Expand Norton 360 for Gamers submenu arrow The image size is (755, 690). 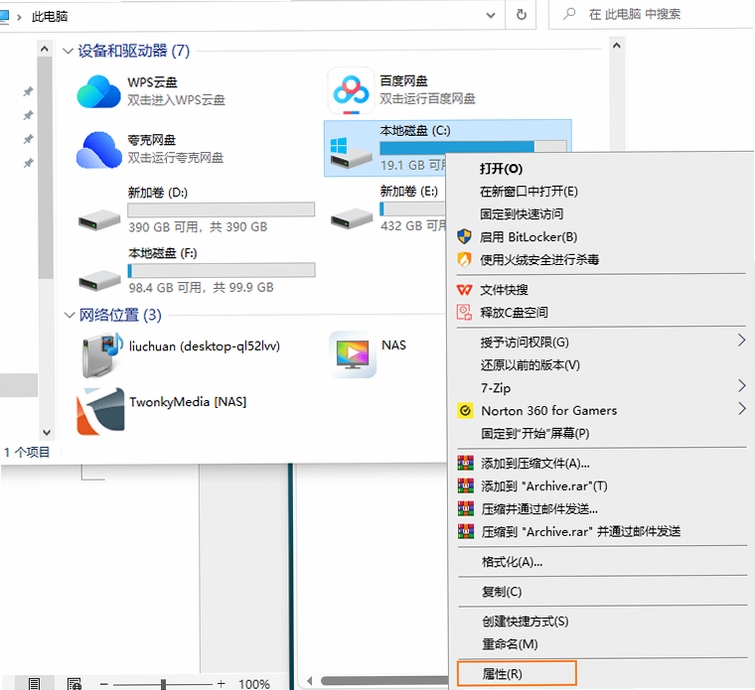(742, 409)
